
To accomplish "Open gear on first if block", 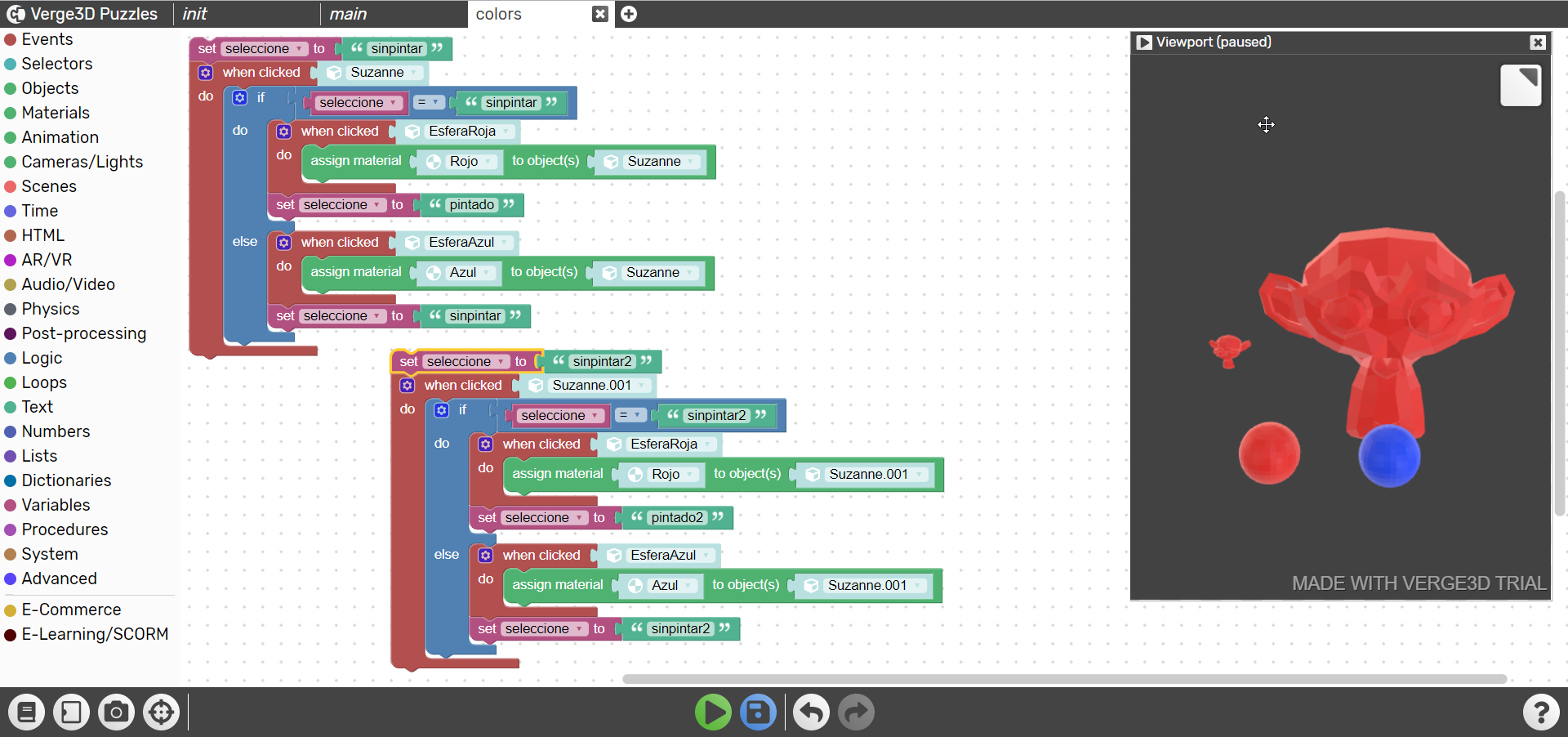I will pyautogui.click(x=239, y=98).
